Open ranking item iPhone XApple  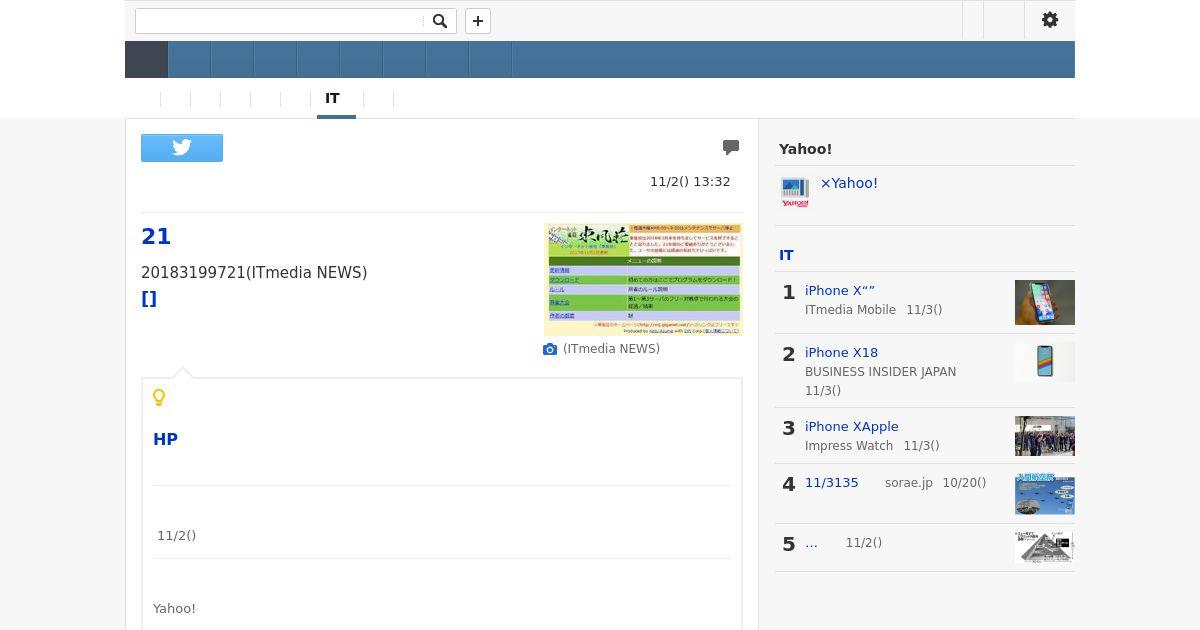[852, 426]
